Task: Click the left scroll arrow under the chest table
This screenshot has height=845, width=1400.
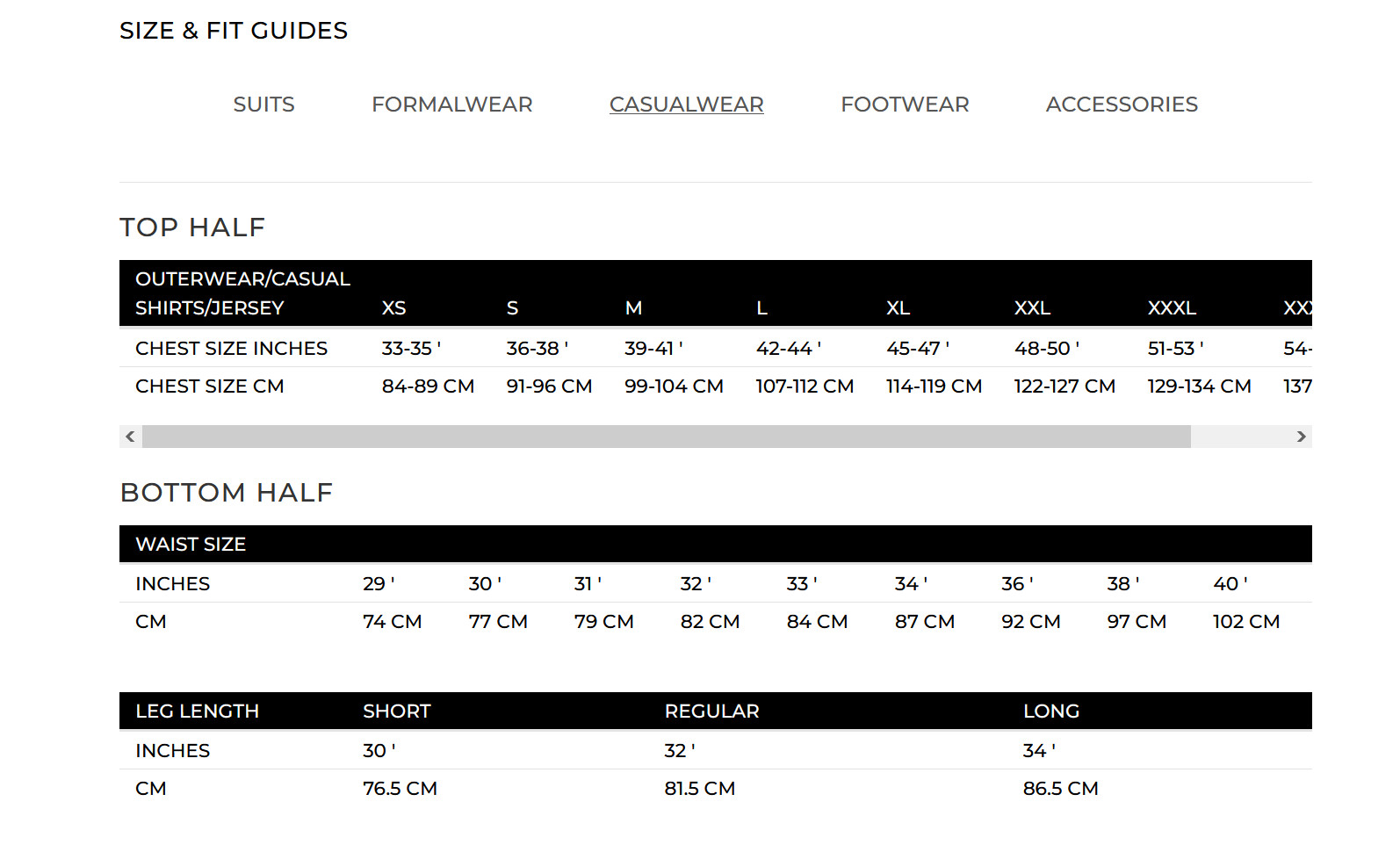Action: click(130, 437)
